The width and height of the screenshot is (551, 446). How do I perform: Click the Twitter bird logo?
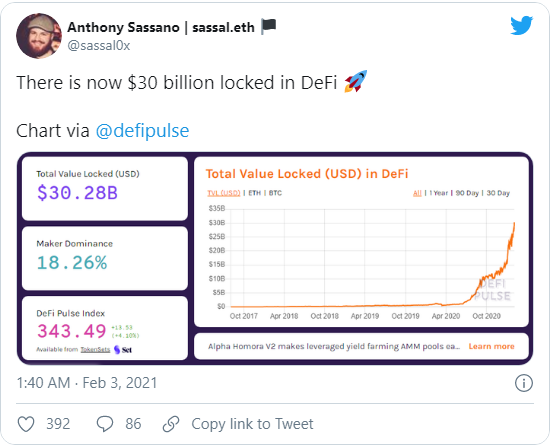pos(521,25)
